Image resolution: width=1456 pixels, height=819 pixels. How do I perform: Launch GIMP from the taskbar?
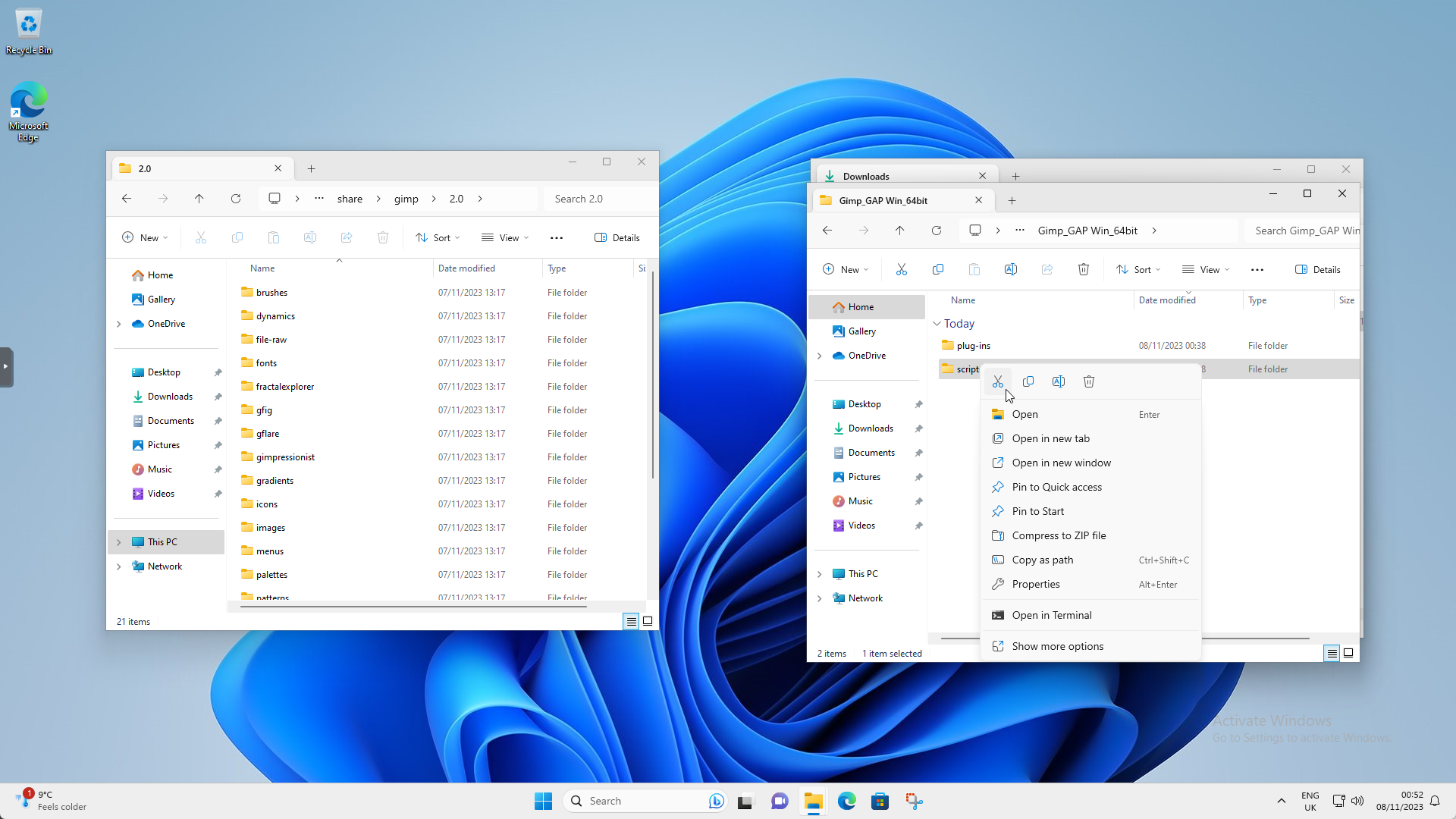pyautogui.click(x=915, y=801)
